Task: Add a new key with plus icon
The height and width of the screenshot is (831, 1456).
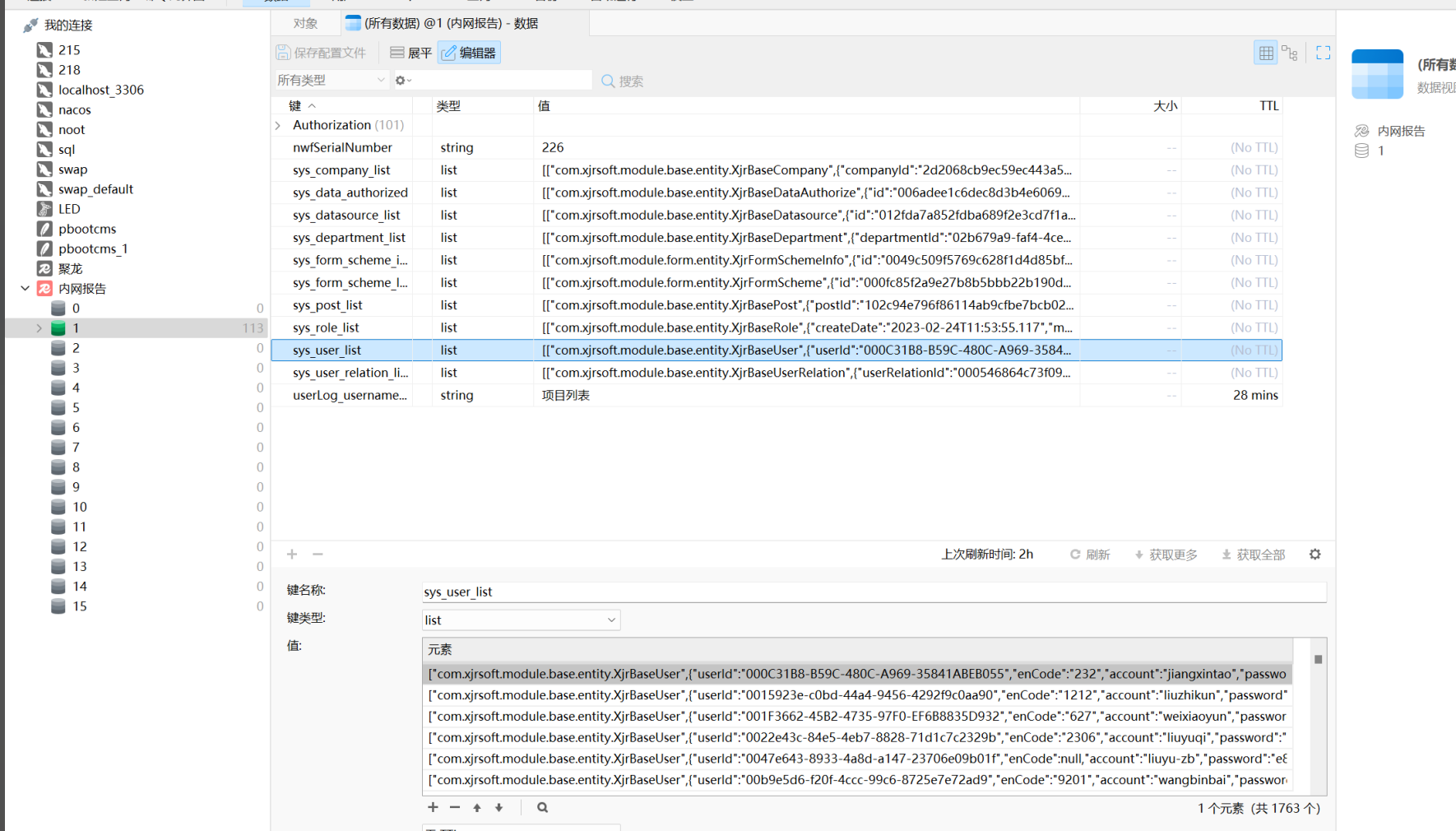Action: tap(292, 554)
